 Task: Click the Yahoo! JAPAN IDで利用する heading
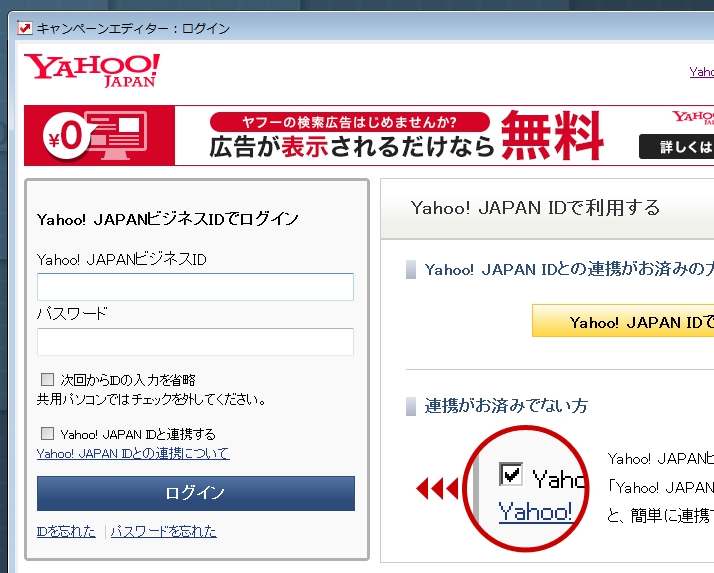(535, 207)
